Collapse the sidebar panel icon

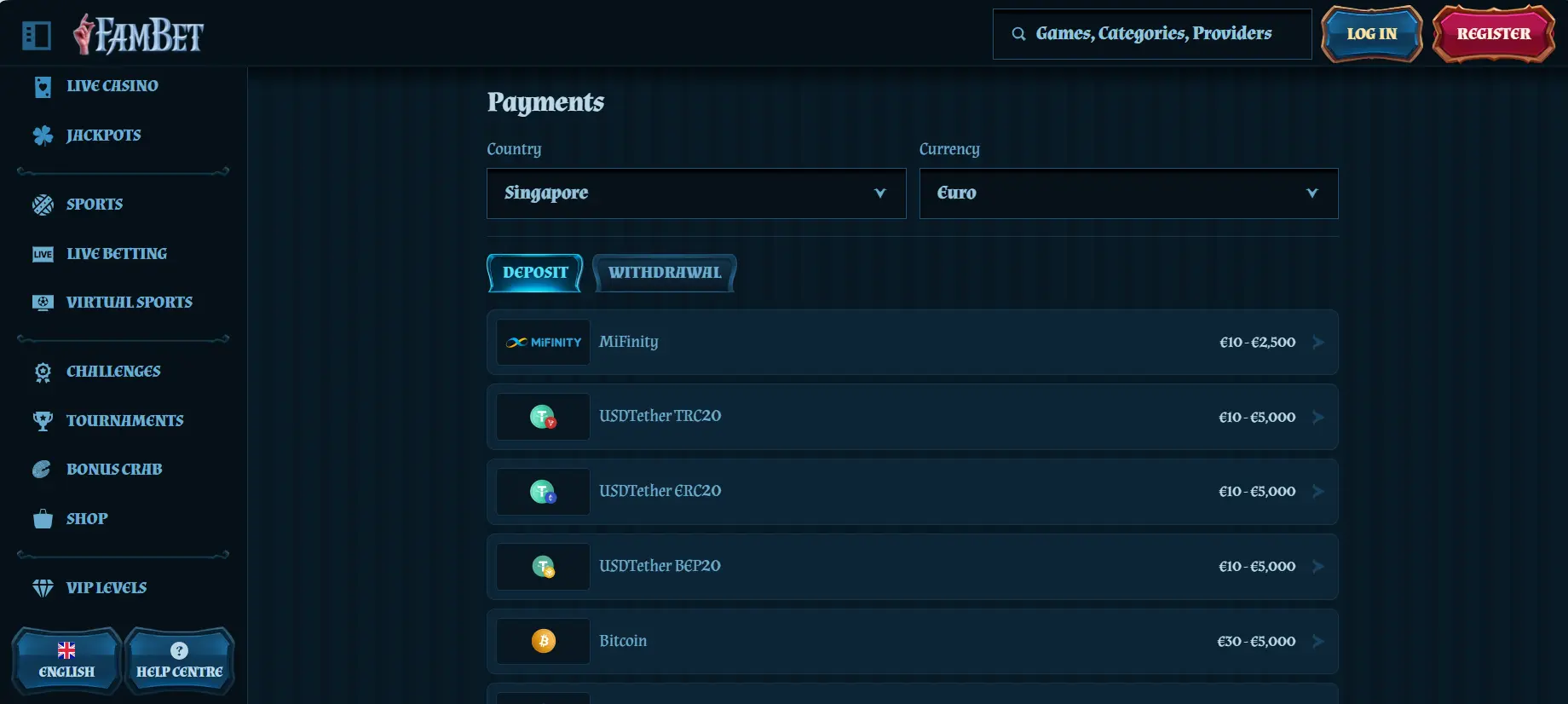point(37,35)
